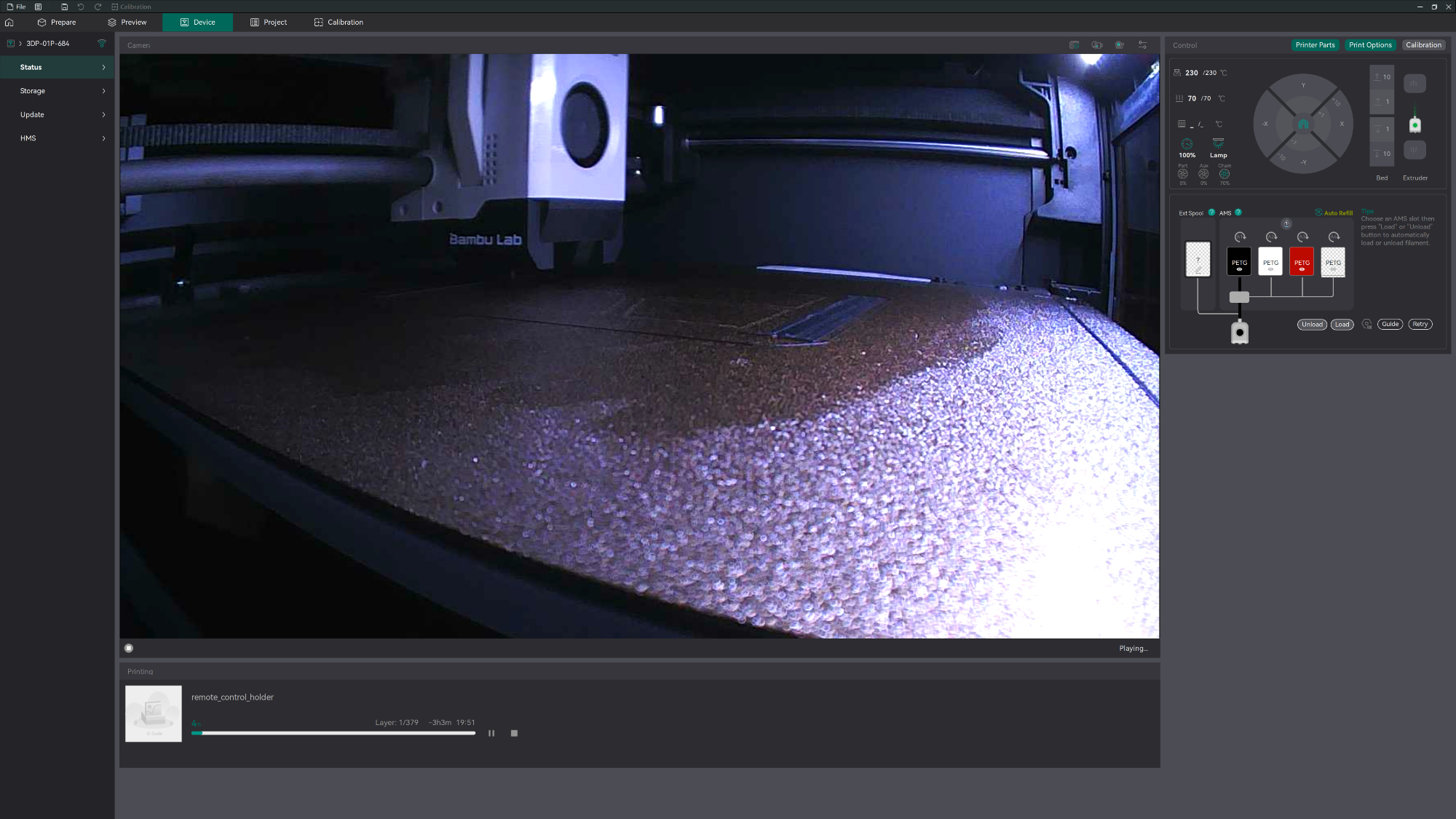Click the timelapse recording camera icon
Viewport: 1456px width, 819px height.
[x=1096, y=45]
